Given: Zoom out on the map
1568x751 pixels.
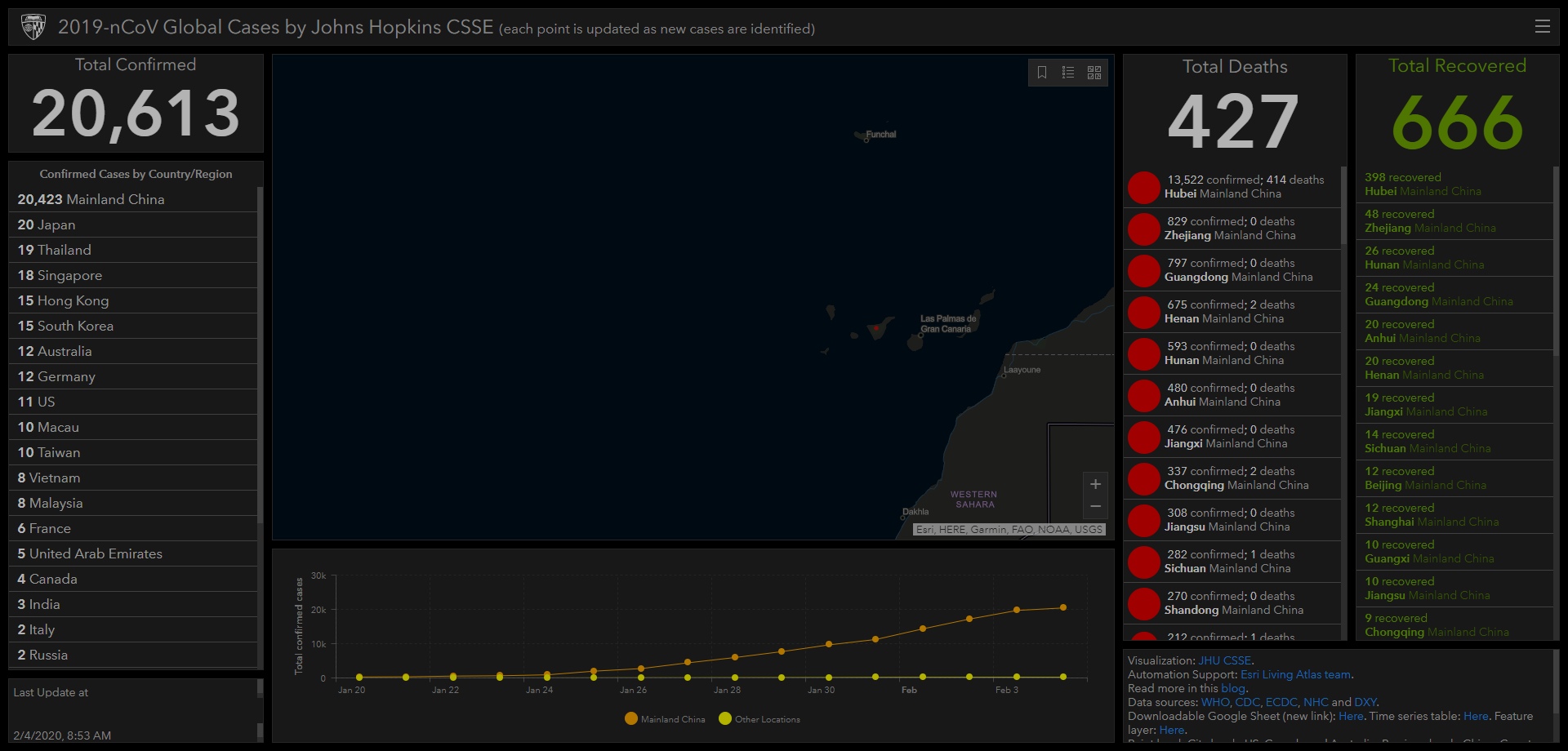Looking at the screenshot, I should [1095, 507].
